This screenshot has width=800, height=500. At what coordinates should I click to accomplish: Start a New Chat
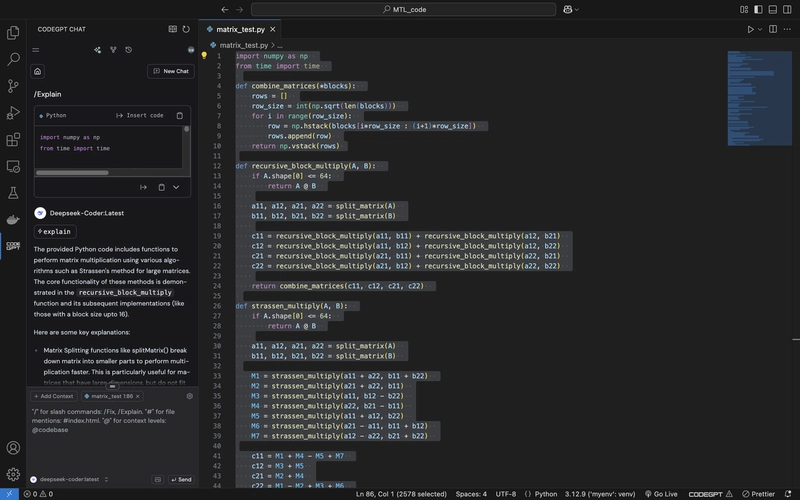click(x=171, y=71)
